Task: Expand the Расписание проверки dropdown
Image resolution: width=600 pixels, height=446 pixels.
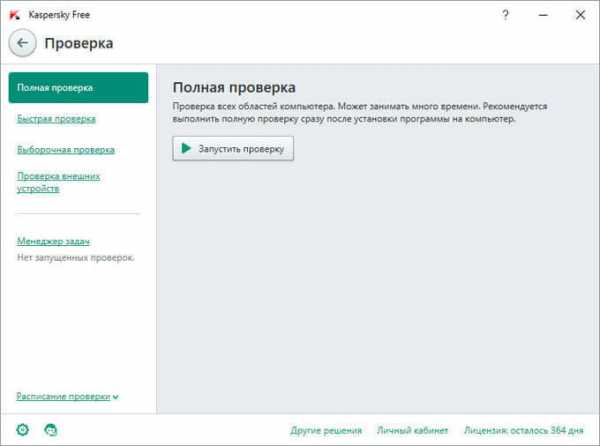Action: click(67, 397)
